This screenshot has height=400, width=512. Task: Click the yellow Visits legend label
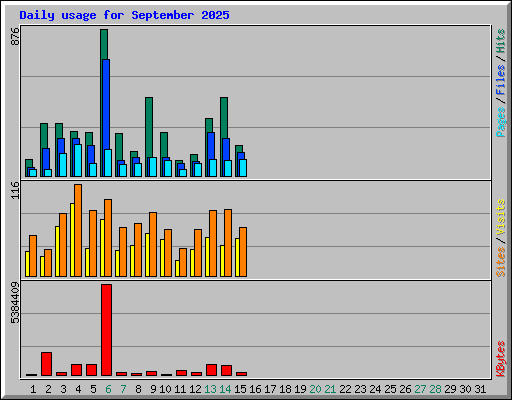(x=501, y=217)
